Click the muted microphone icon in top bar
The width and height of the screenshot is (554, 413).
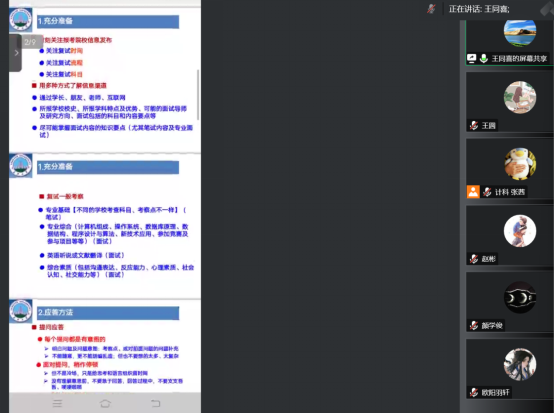tap(431, 9)
